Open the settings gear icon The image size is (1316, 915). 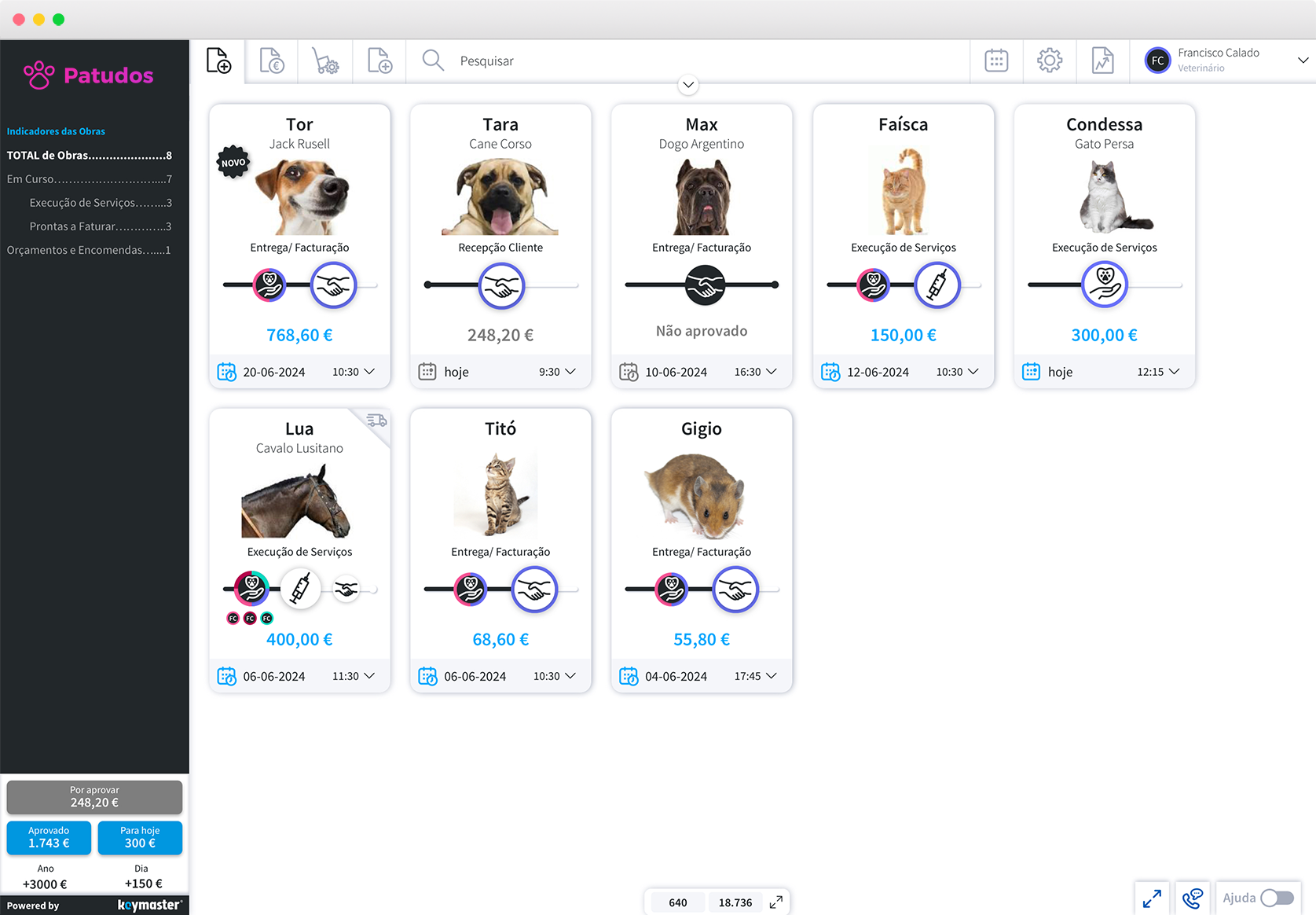[1049, 61]
